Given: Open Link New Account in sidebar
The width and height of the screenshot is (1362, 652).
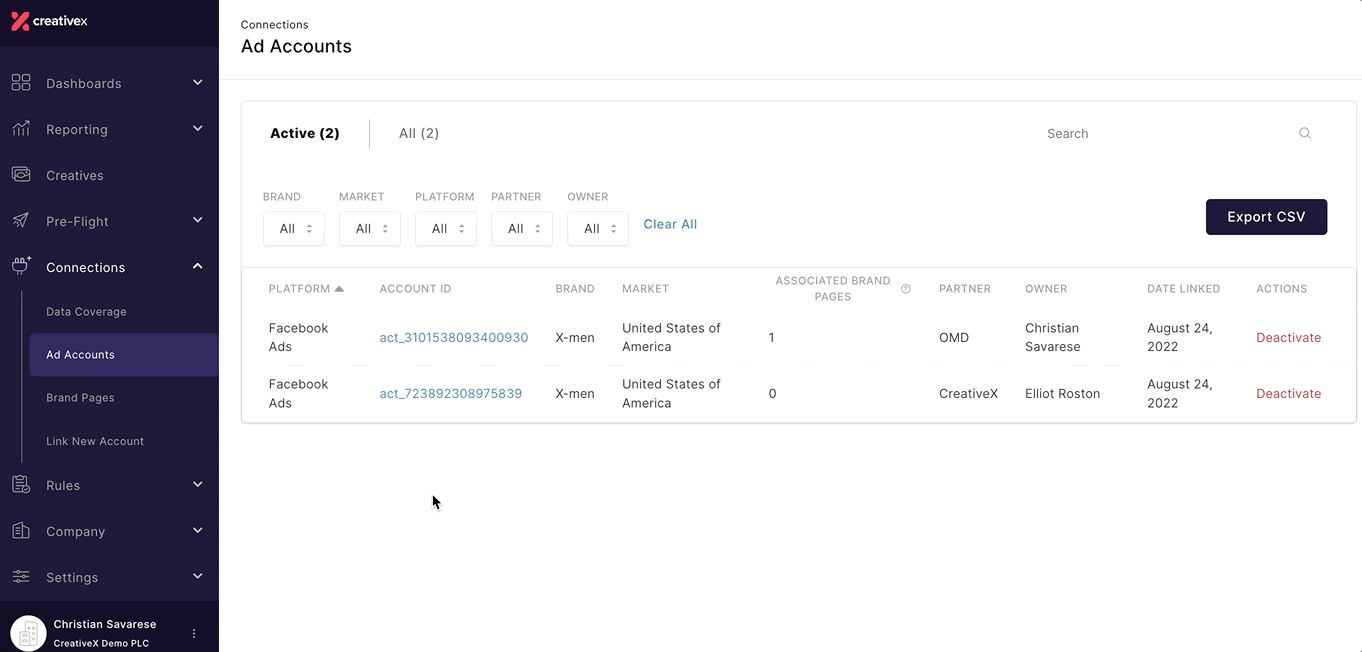Looking at the screenshot, I should [x=95, y=441].
